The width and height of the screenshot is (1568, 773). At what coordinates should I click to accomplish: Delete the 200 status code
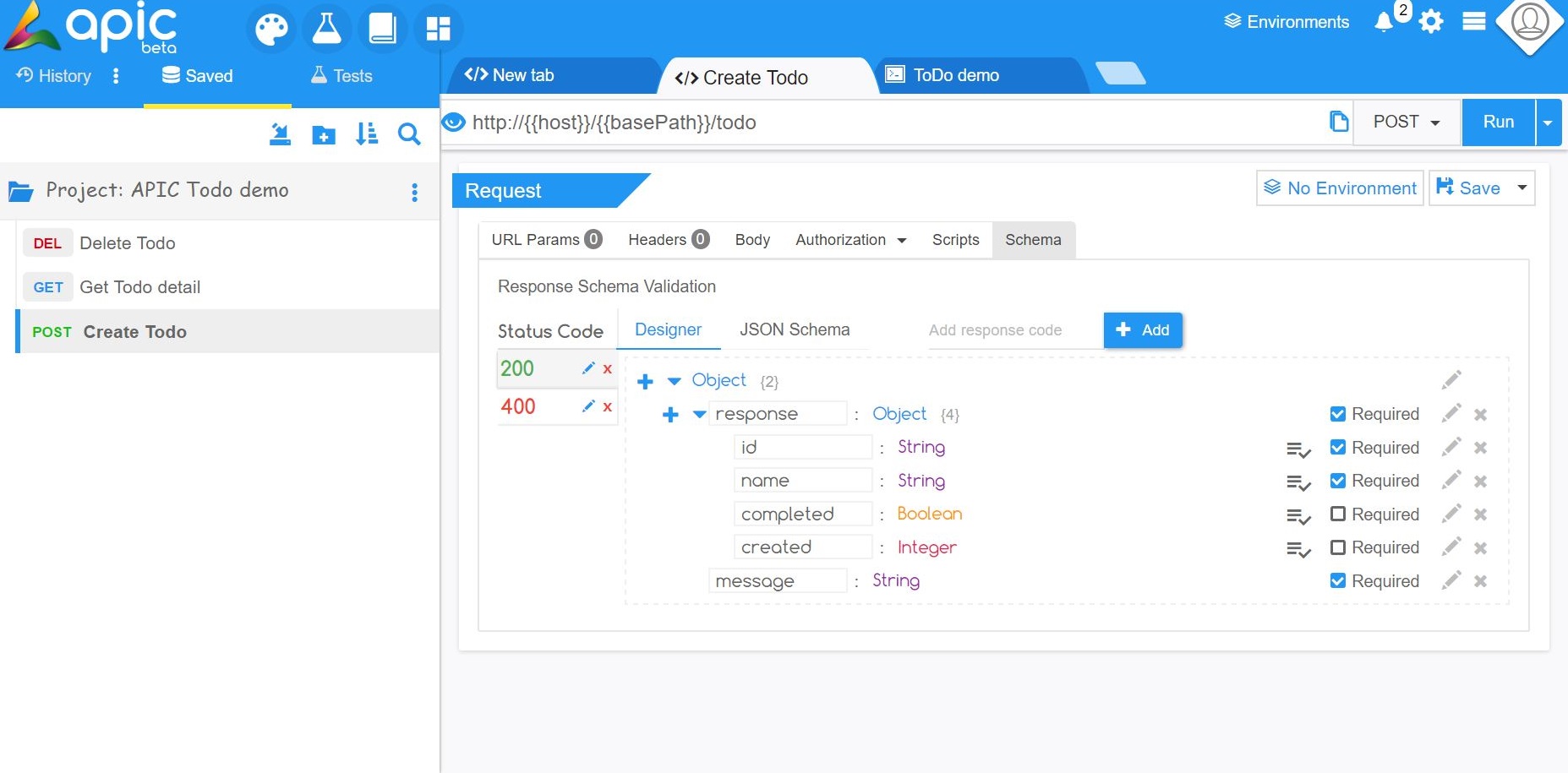(x=607, y=369)
